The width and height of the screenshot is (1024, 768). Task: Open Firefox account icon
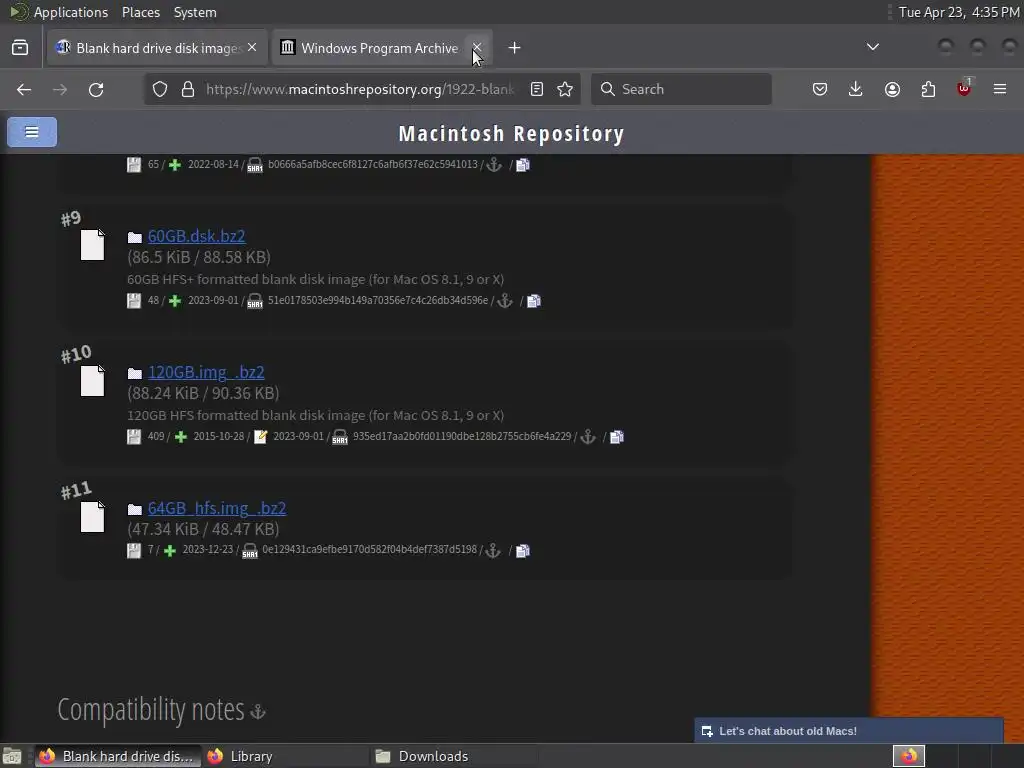[x=892, y=89]
